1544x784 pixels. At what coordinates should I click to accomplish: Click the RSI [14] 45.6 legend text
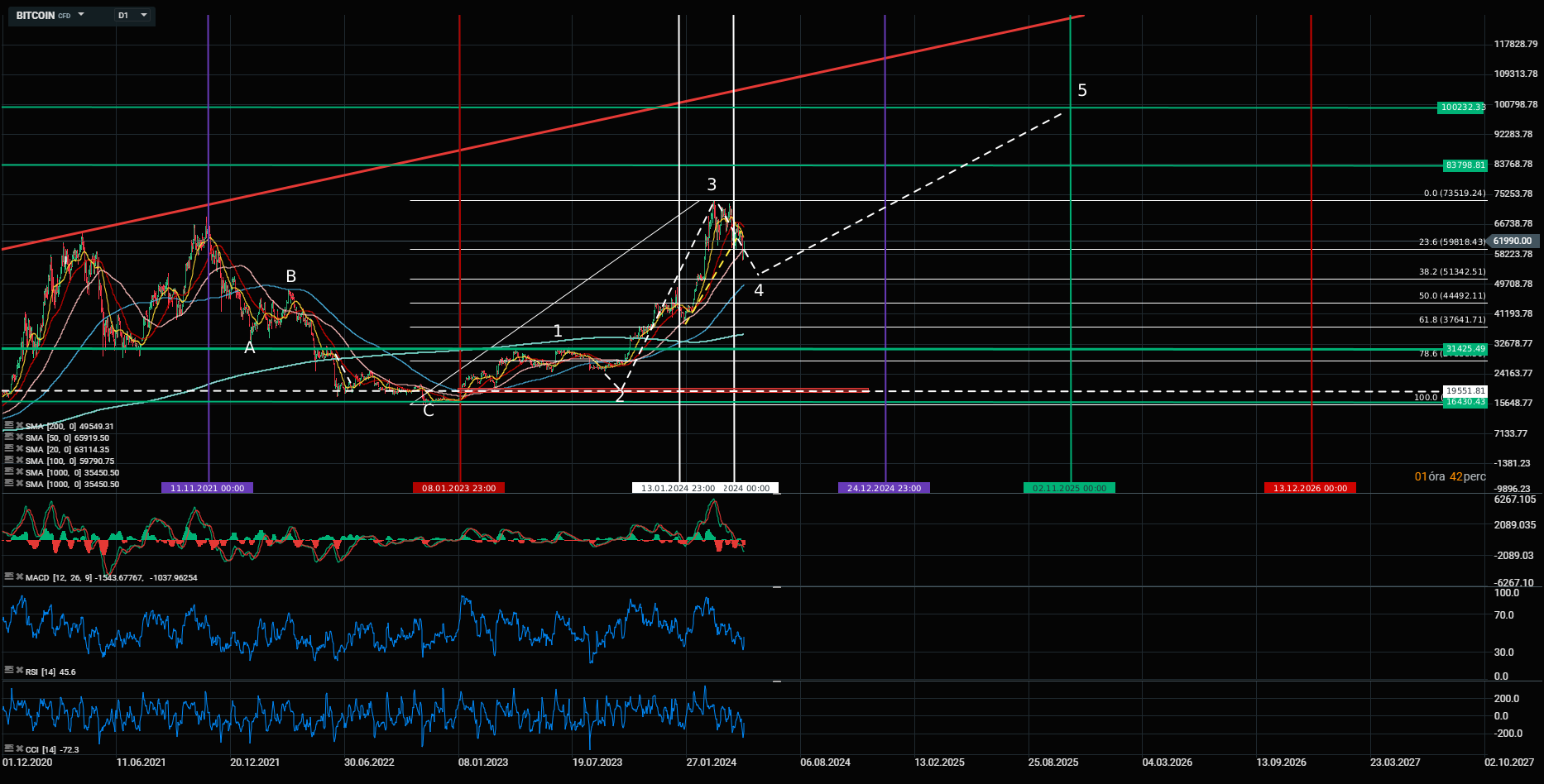click(50, 672)
